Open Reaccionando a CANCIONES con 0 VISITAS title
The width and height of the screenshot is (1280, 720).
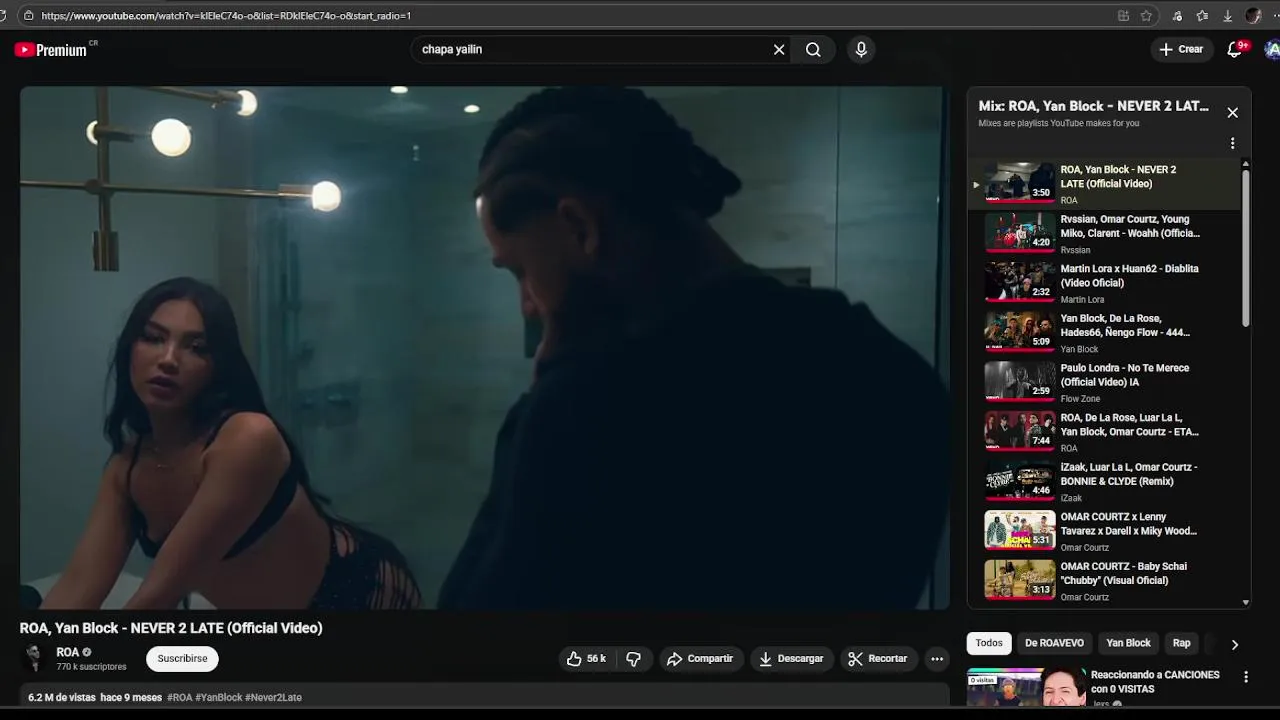pos(1155,682)
